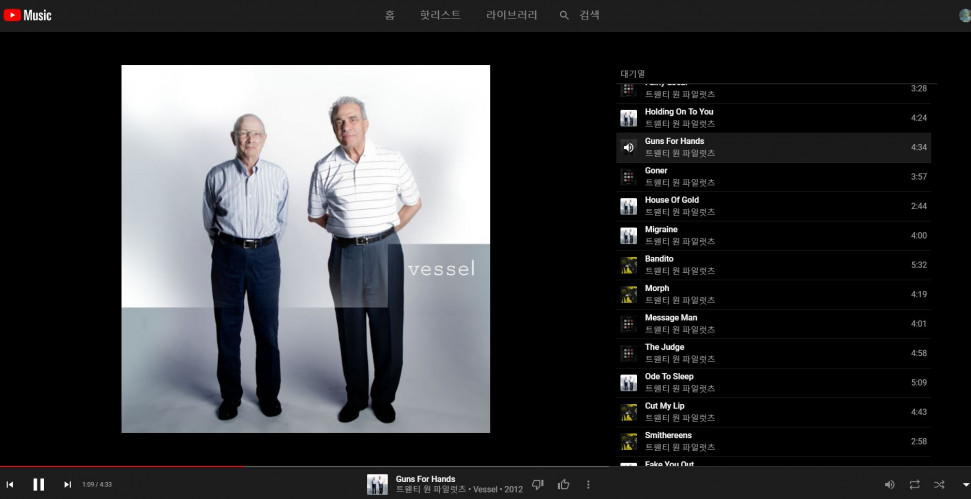Play House Of Gold from queue
This screenshot has width=971, height=499.
(x=773, y=206)
